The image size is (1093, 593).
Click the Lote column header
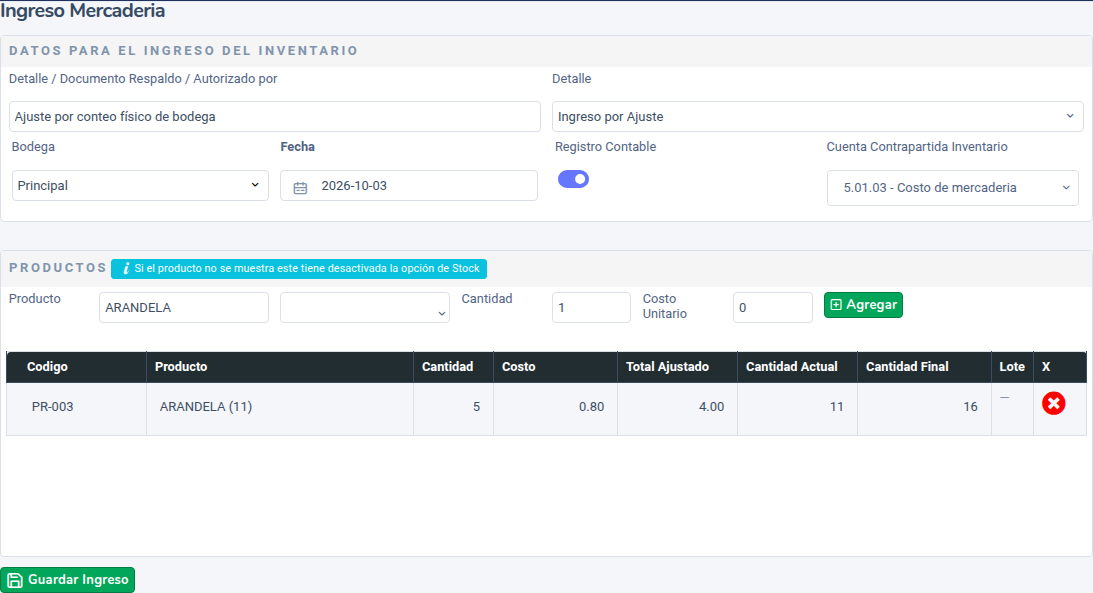coord(1012,367)
